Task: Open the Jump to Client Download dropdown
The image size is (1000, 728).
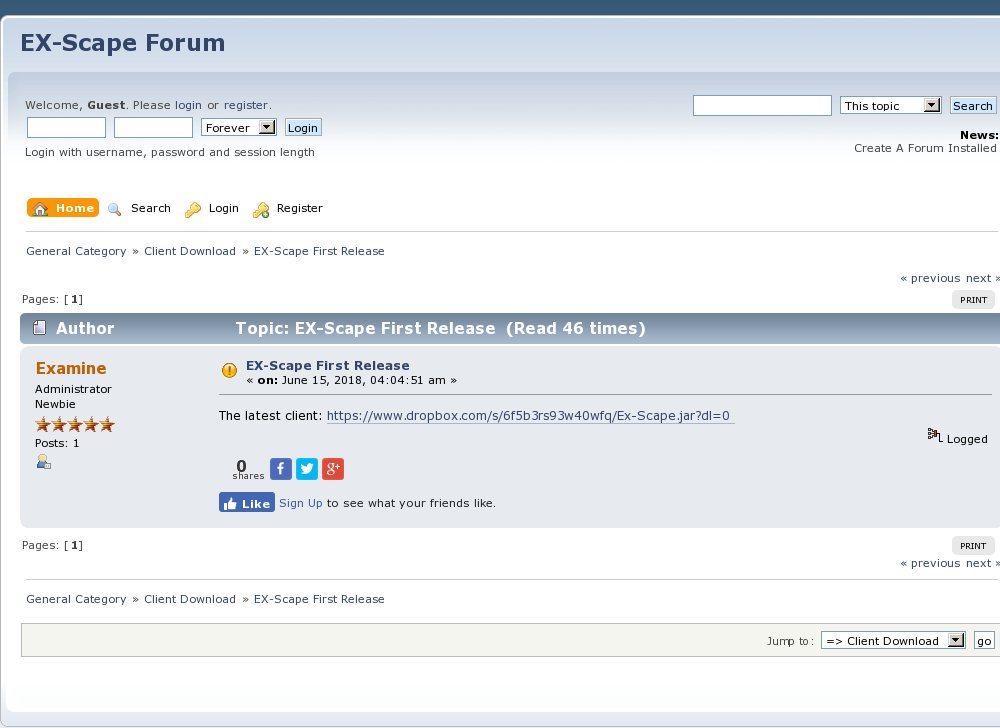Action: (x=893, y=641)
